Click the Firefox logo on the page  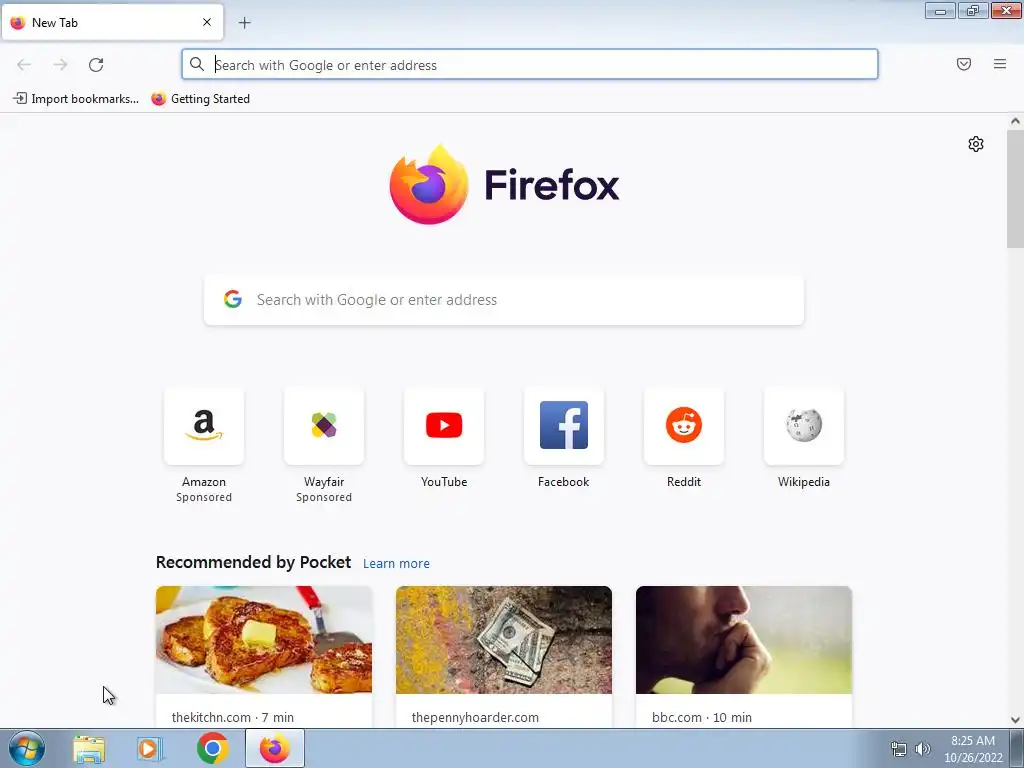click(504, 185)
